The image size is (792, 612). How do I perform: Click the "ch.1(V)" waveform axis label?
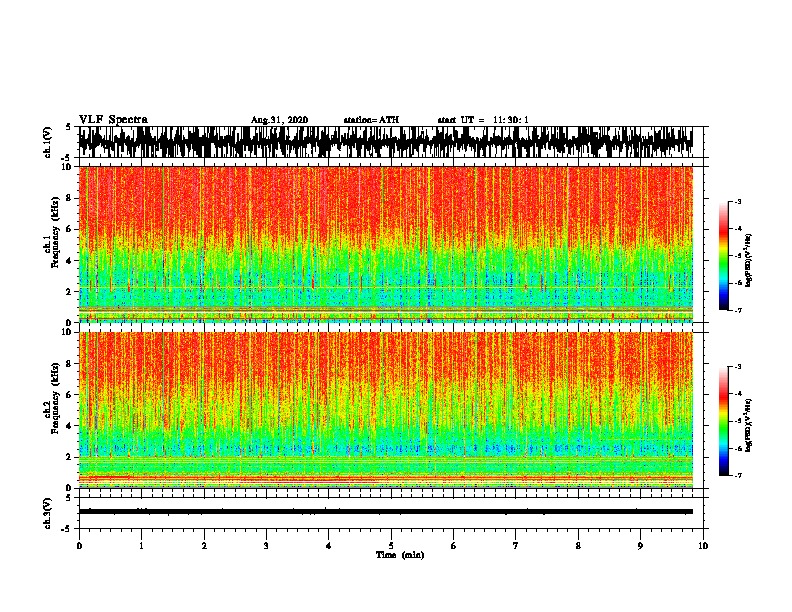coord(47,142)
